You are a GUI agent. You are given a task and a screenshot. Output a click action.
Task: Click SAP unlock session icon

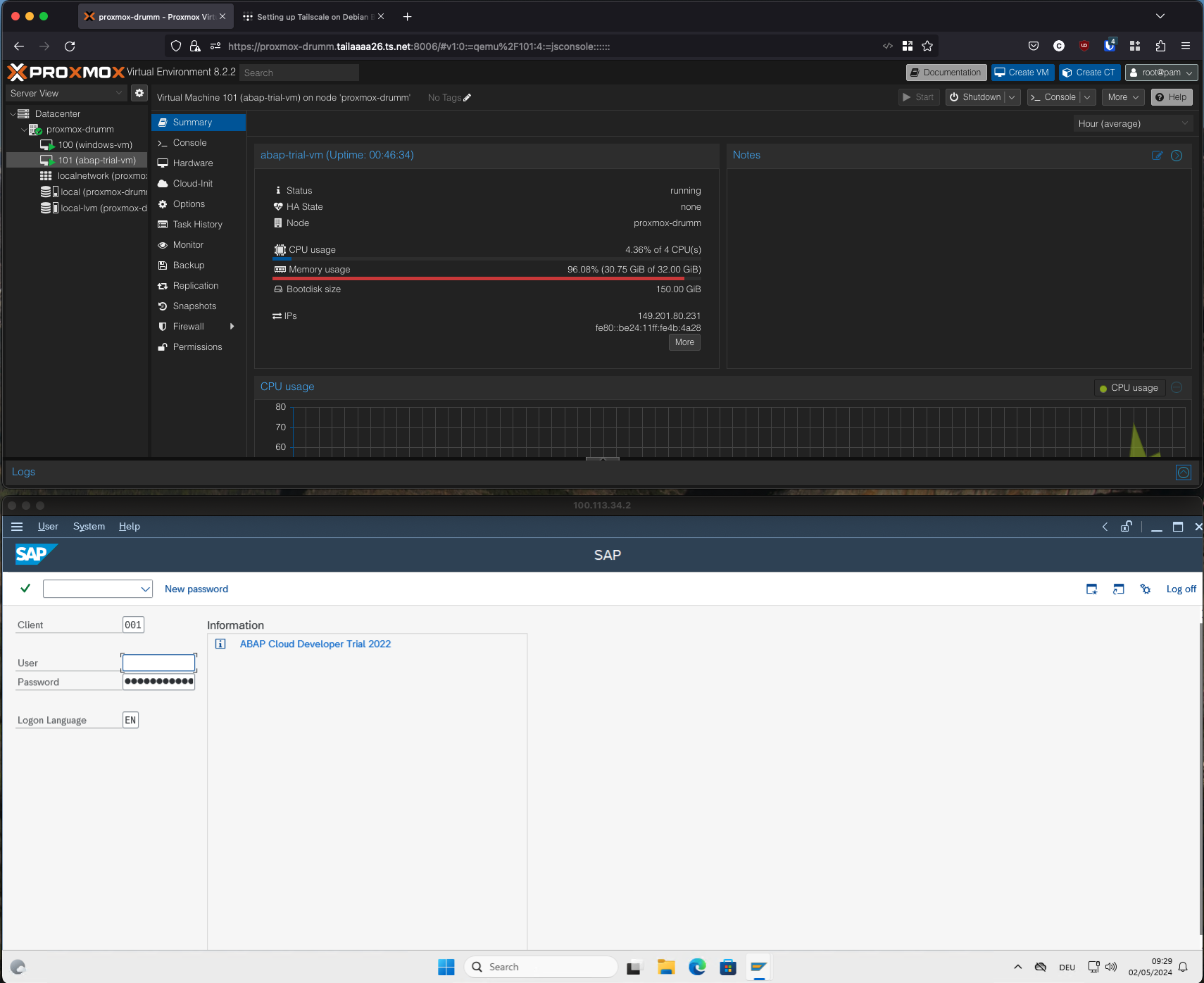click(x=1127, y=526)
